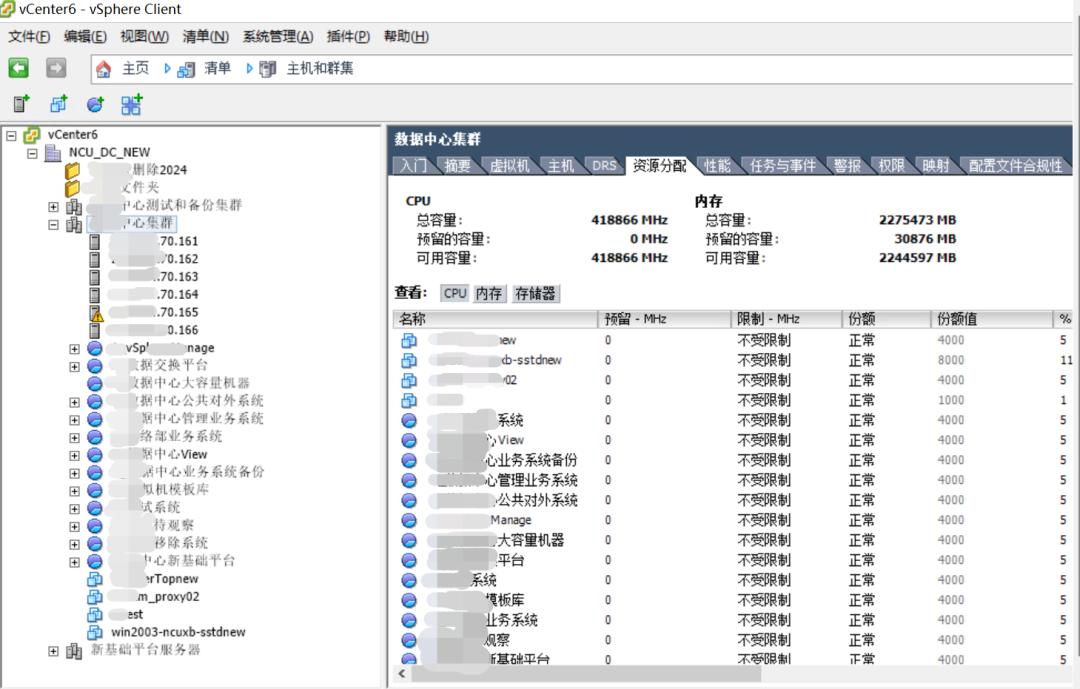Navigate back using the green back arrow

point(18,66)
